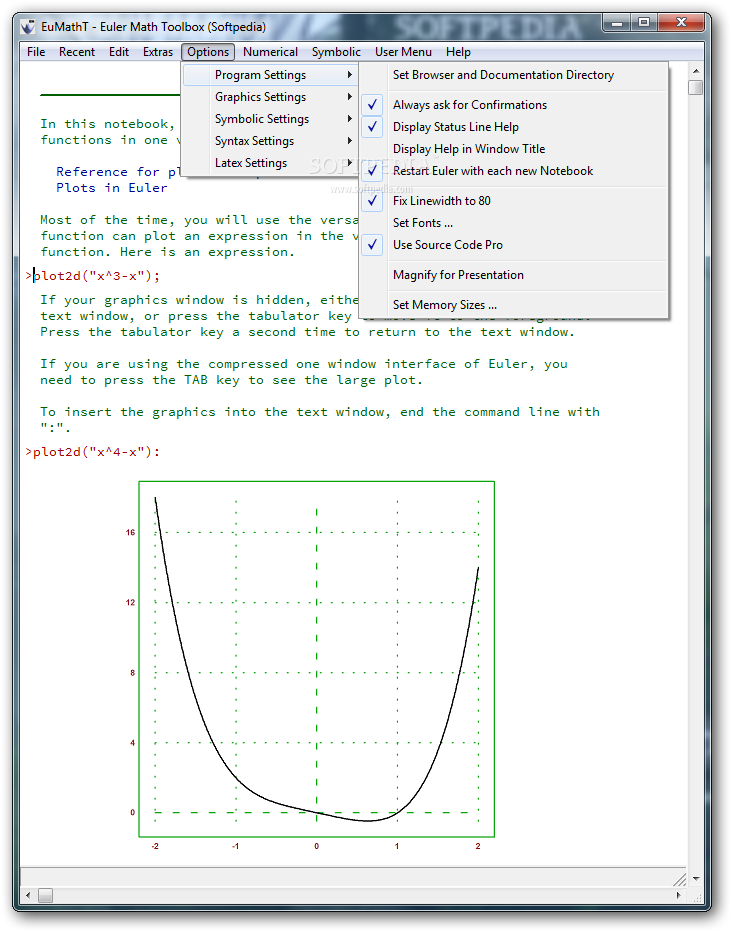The width and height of the screenshot is (732, 932).
Task: Toggle Use Source Code Pro font
Action: (513, 245)
